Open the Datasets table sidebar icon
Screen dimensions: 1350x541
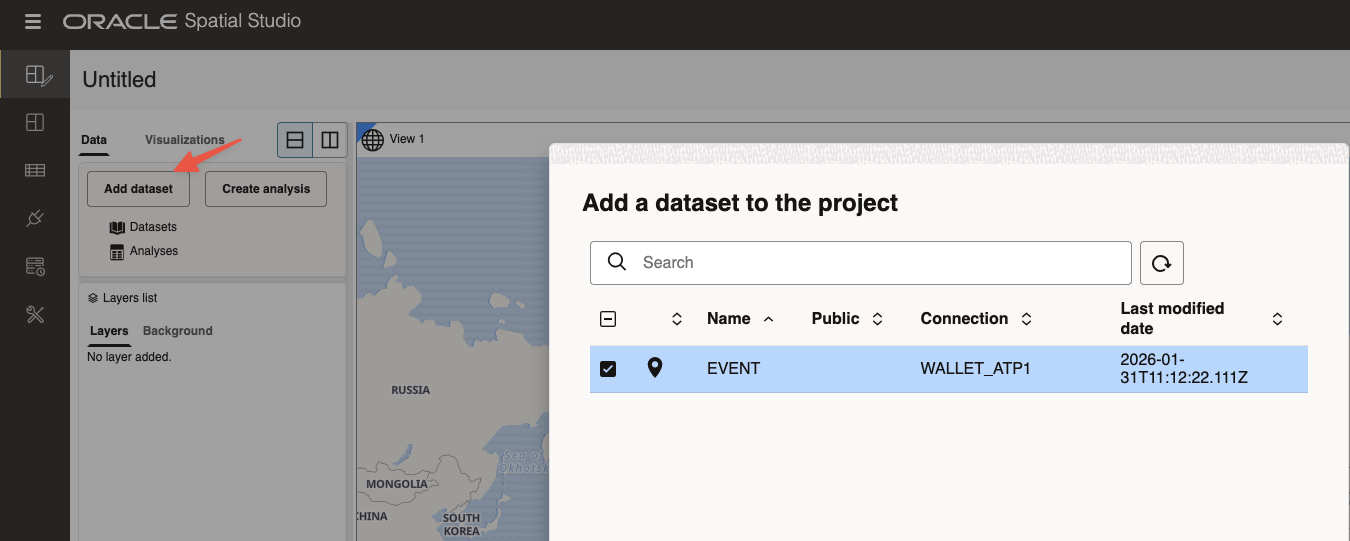coord(35,170)
